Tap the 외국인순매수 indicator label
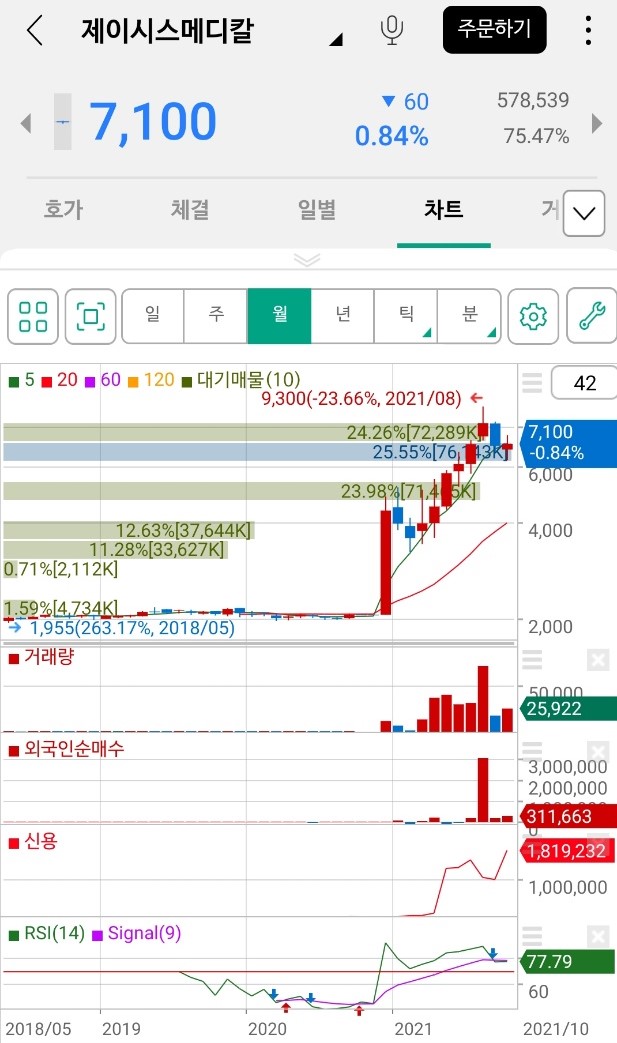 coord(66,749)
